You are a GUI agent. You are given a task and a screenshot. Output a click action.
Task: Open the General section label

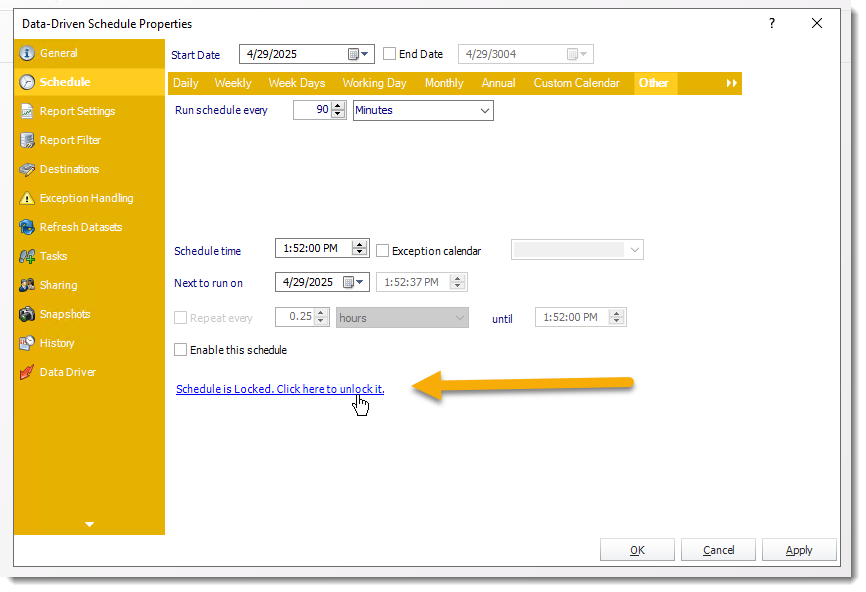point(59,53)
